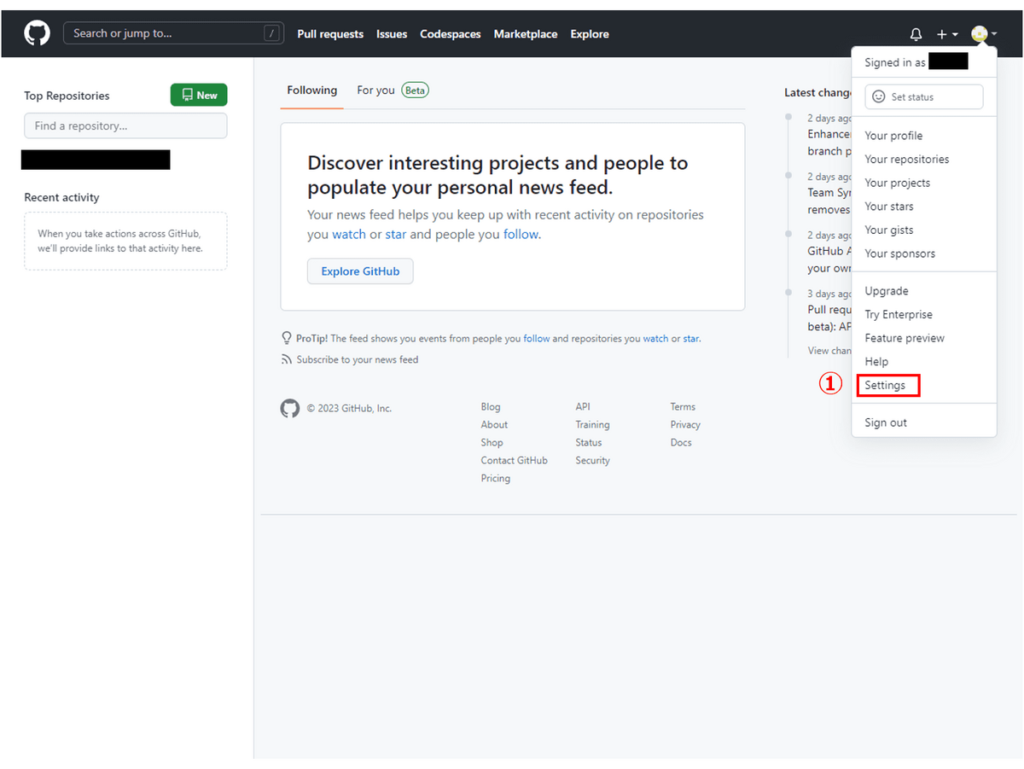1024x769 pixels.
Task: Switch to the Following tab
Action: [312, 90]
